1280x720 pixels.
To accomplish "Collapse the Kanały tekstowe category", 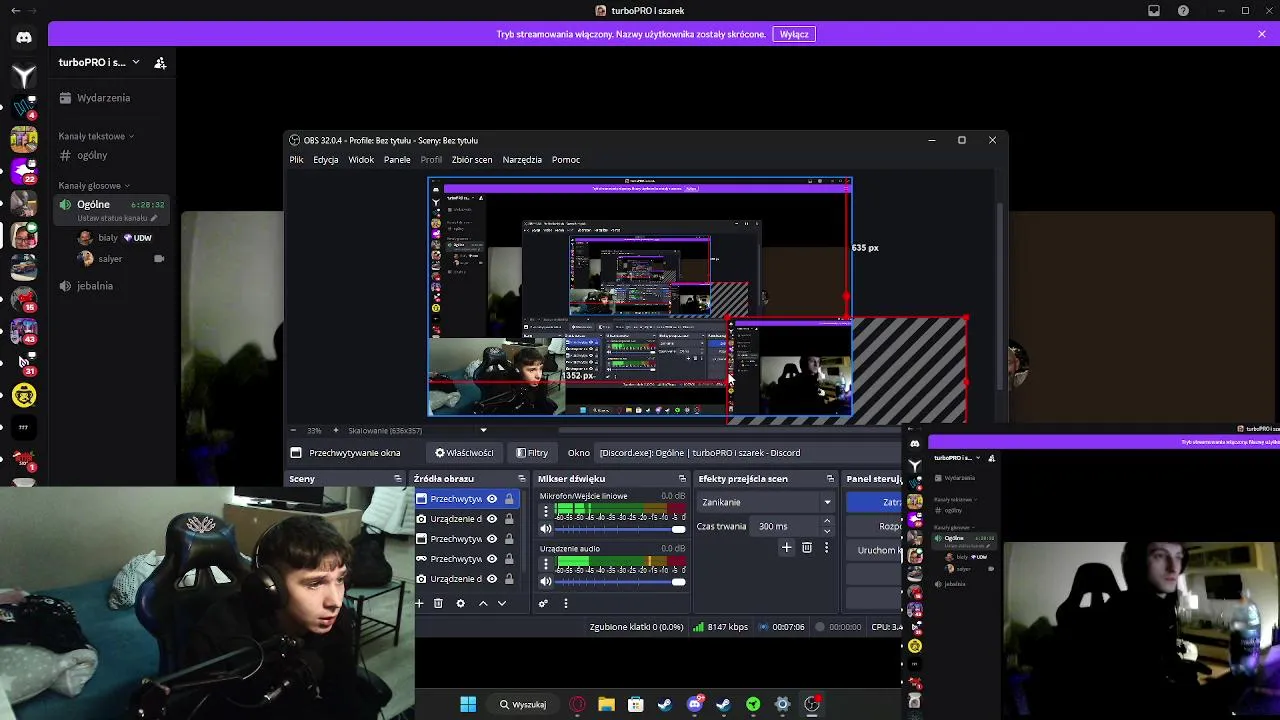I will coord(96,136).
